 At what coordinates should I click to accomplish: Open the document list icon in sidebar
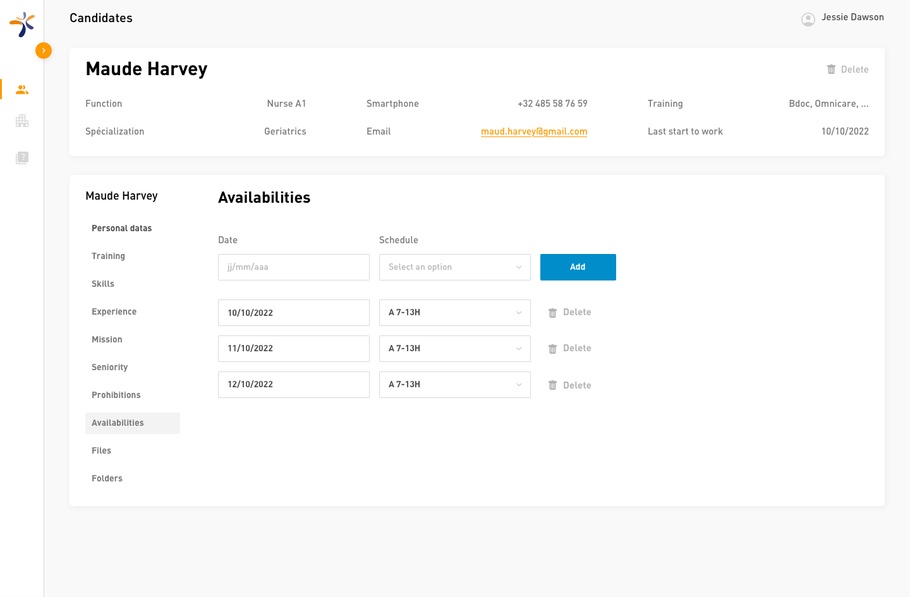pyautogui.click(x=22, y=158)
